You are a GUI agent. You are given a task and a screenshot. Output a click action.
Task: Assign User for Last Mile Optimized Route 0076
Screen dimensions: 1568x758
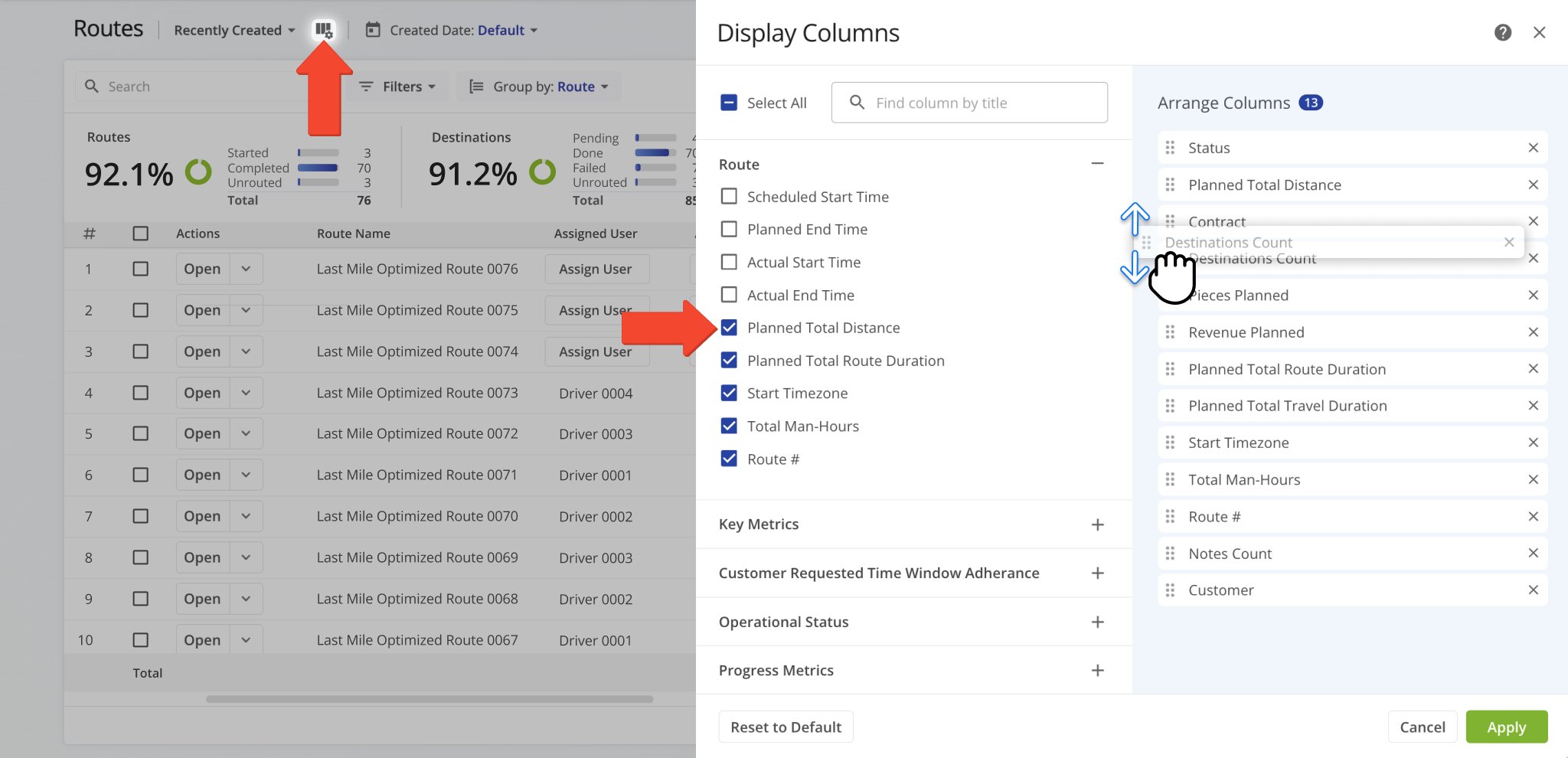click(x=596, y=269)
